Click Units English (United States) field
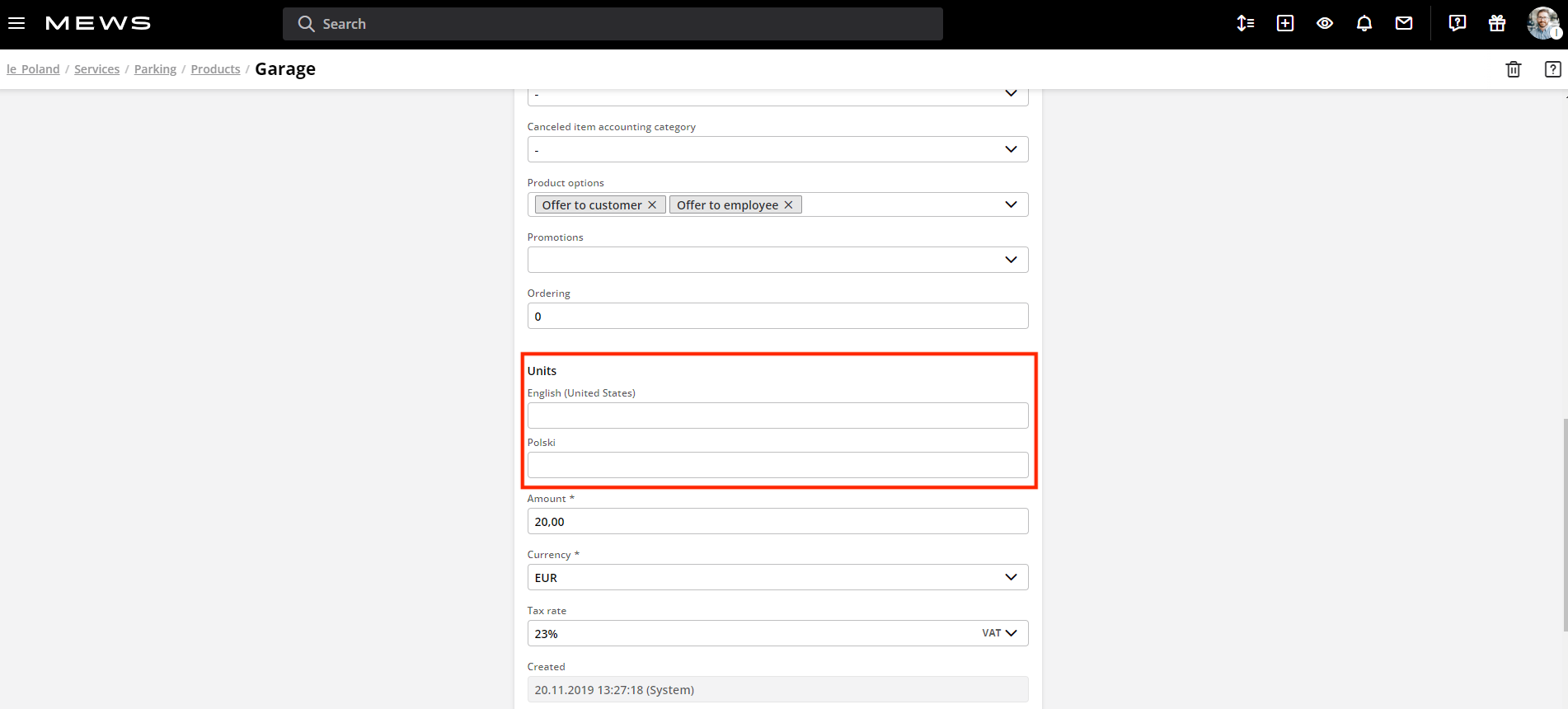Screen dimensions: 1568x709 777,416
